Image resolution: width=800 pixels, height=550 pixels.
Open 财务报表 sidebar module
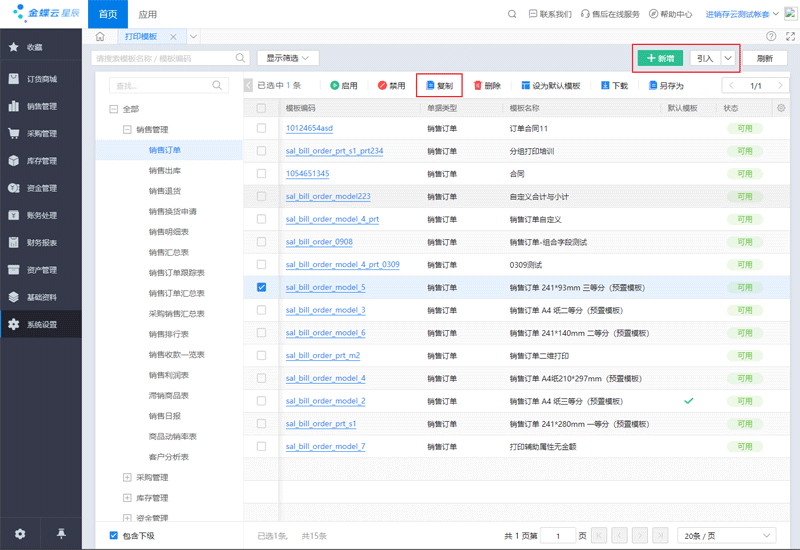pos(41,242)
